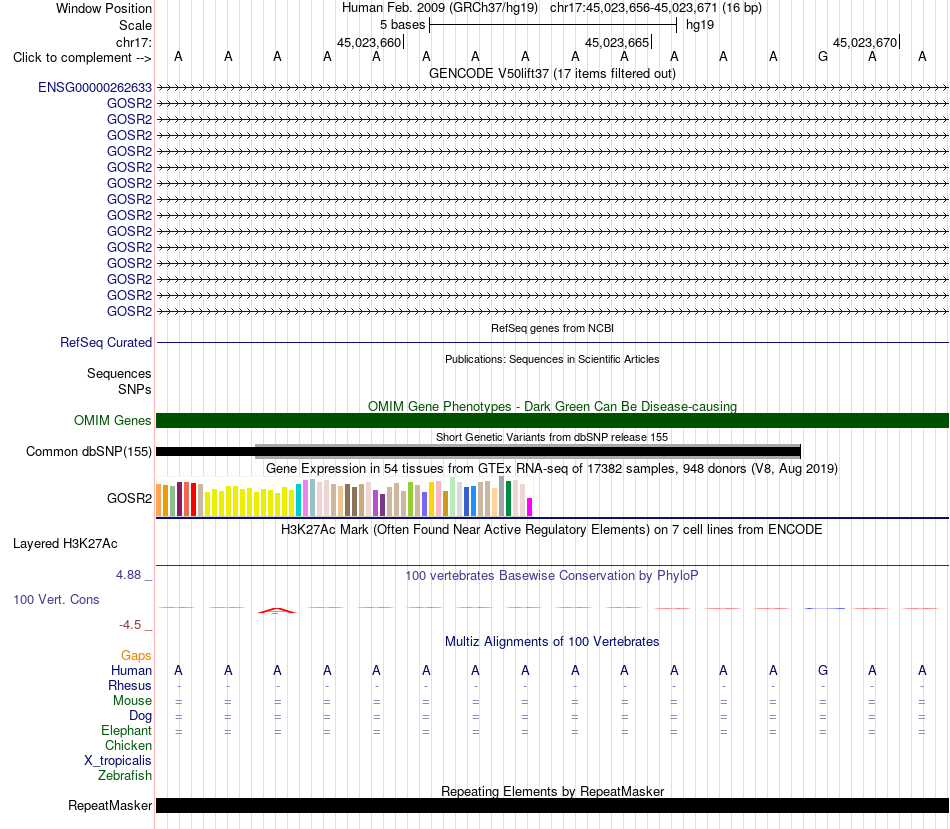950x829 pixels.
Task: Click the Rhesus species label
Action: tap(130, 685)
